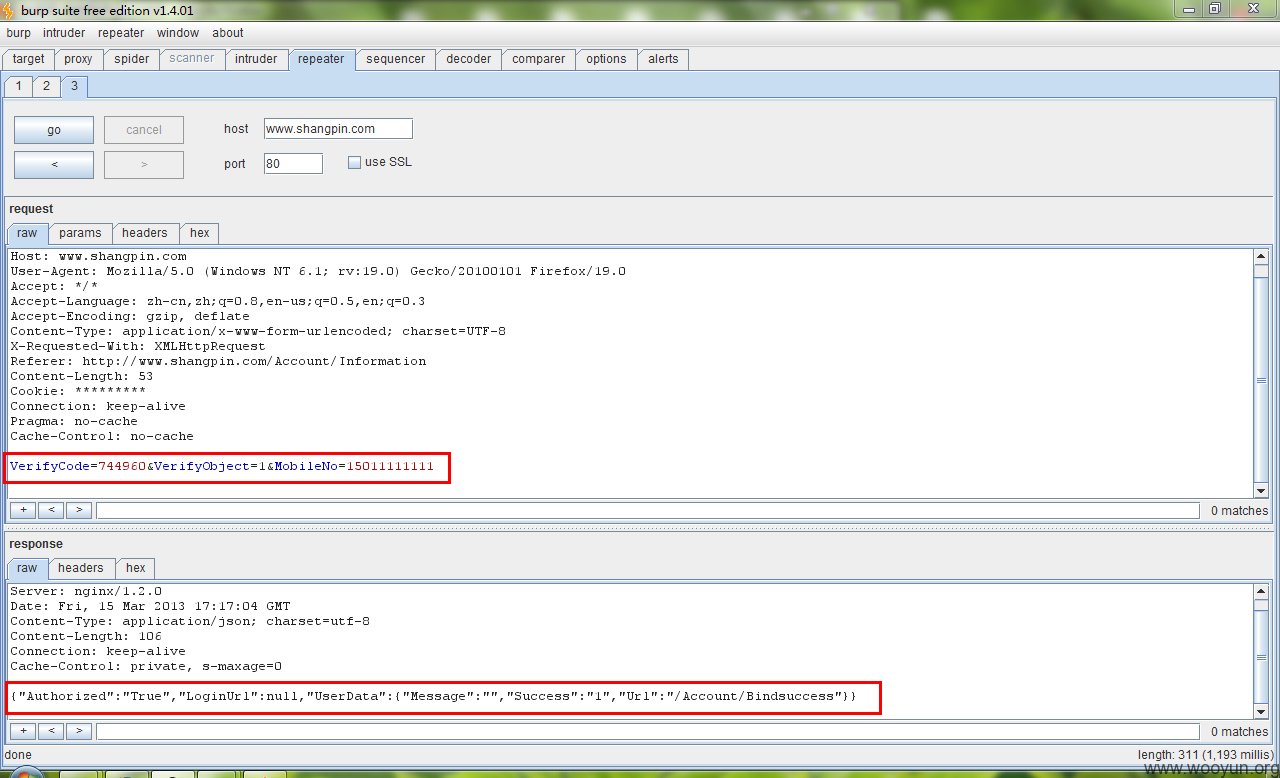
Task: Click the cancel button
Action: point(144,130)
